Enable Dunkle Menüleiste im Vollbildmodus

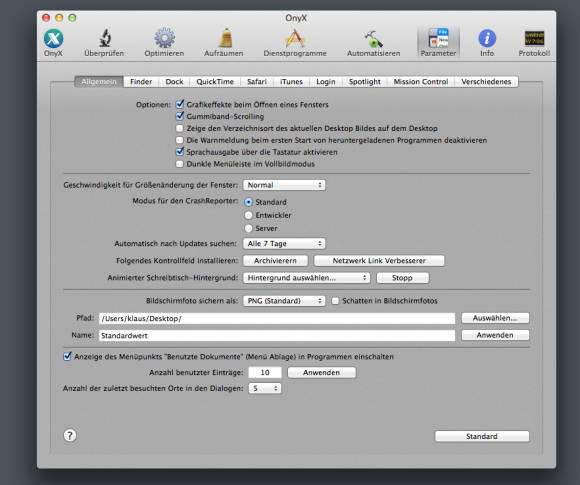(x=179, y=164)
